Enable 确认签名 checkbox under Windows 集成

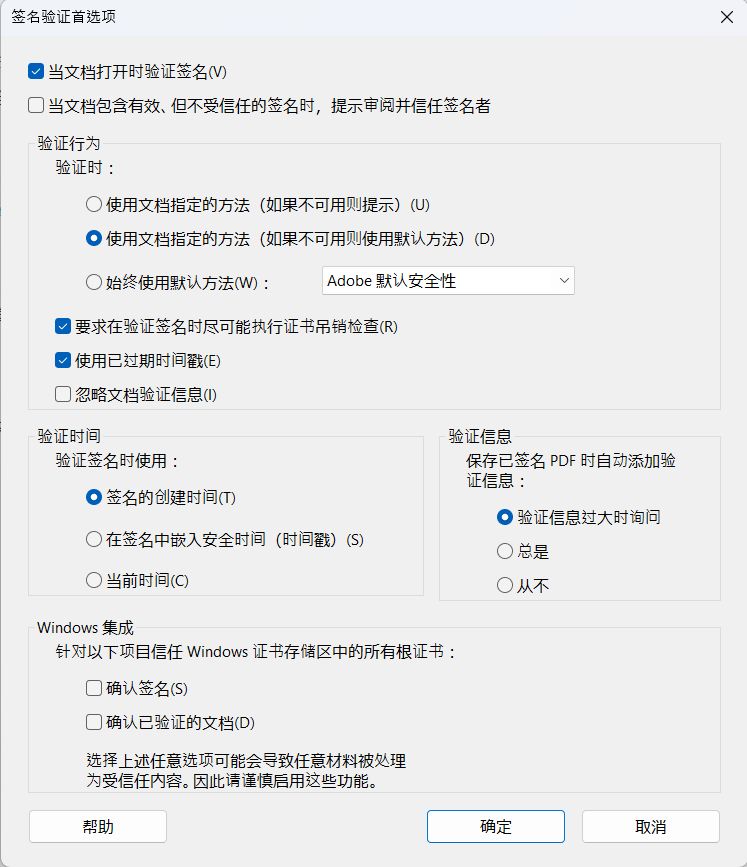94,689
